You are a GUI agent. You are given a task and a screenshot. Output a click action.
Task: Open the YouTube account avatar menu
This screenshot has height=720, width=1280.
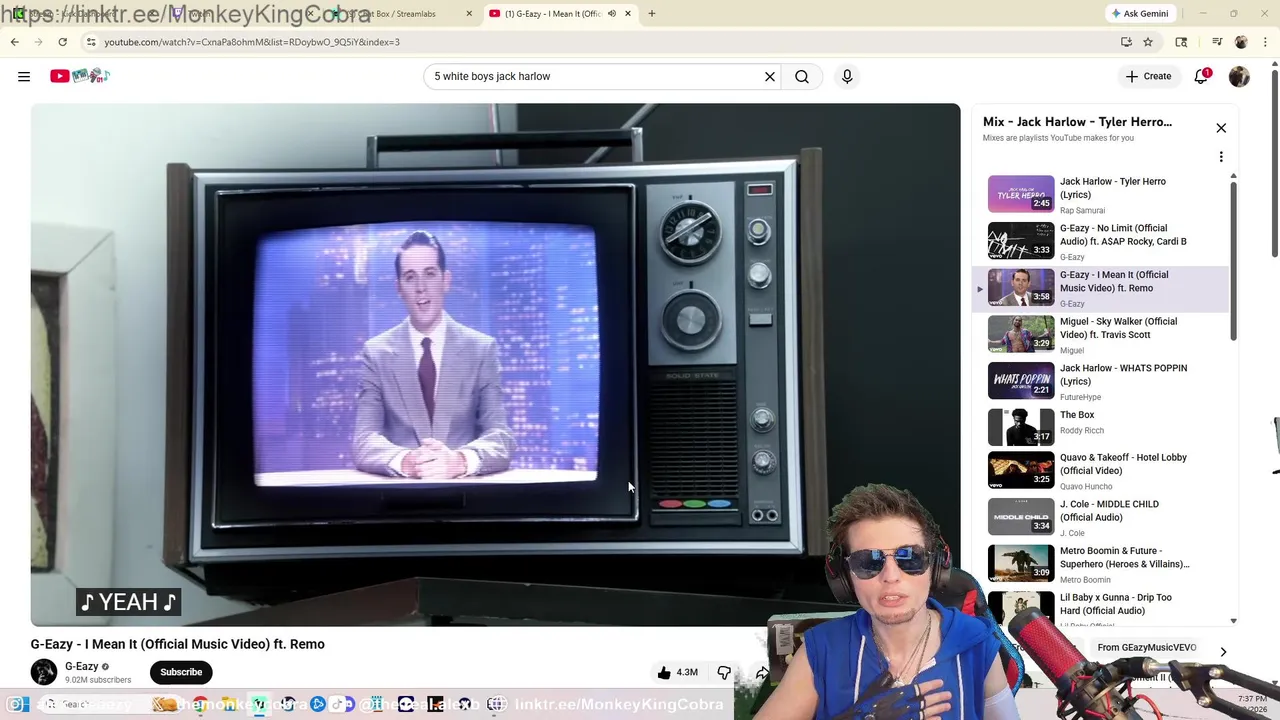[x=1239, y=76]
